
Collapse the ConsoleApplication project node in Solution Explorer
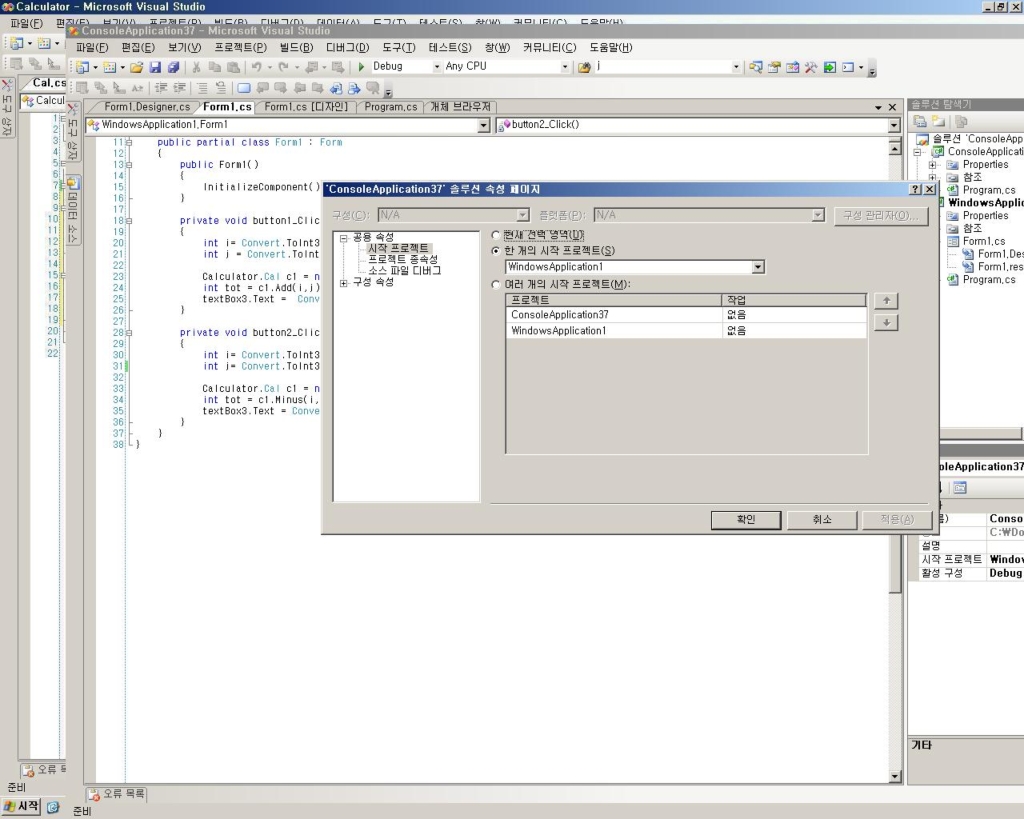click(918, 152)
